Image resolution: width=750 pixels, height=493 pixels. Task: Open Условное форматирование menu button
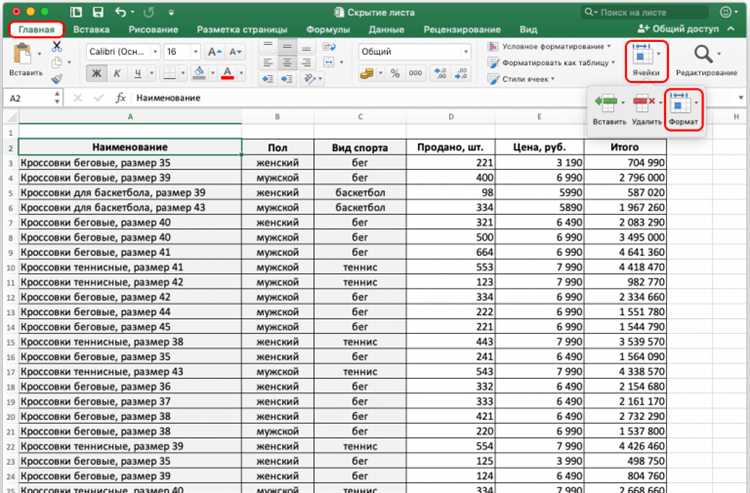pyautogui.click(x=549, y=46)
